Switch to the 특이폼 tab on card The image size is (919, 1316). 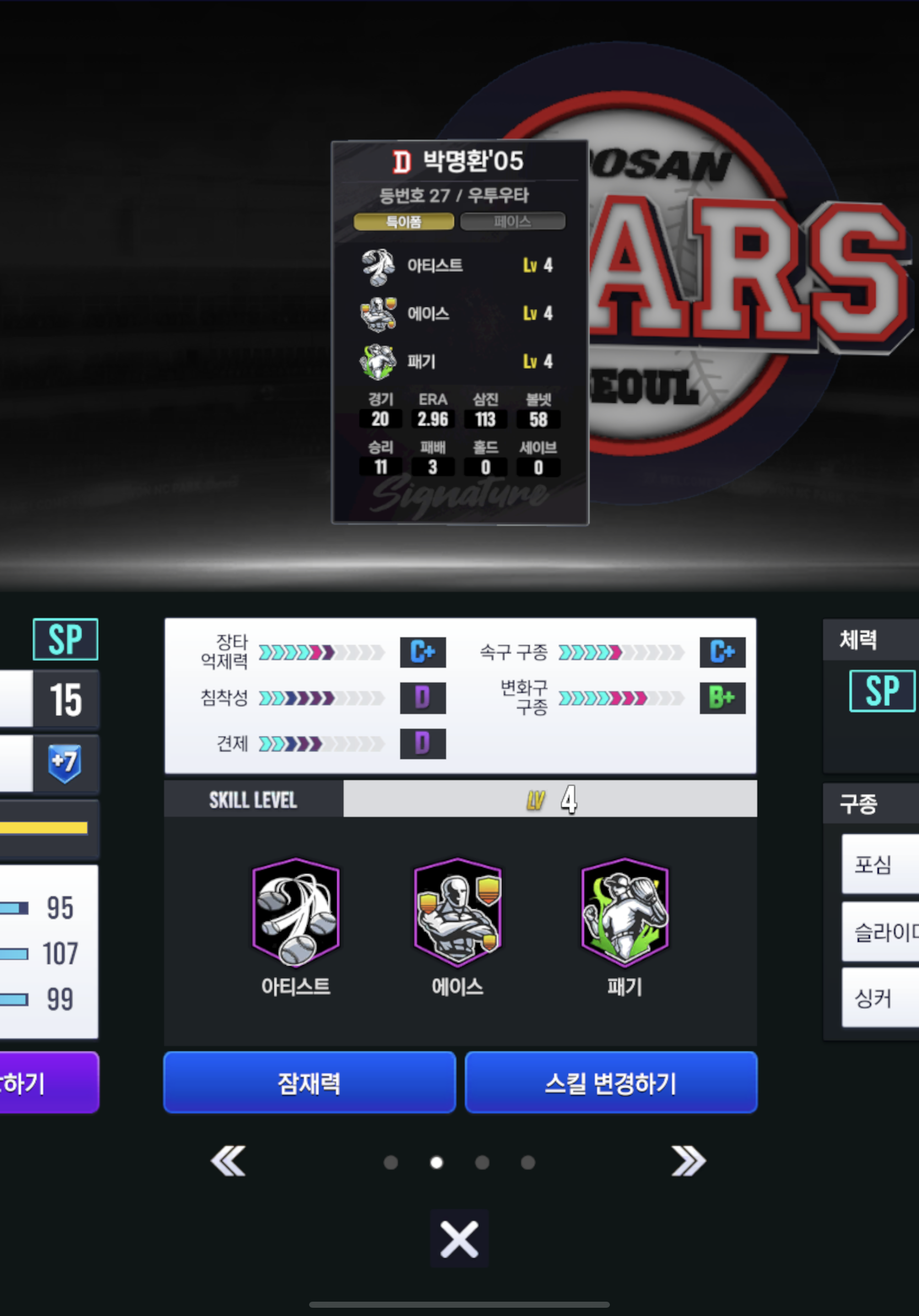pos(404,221)
